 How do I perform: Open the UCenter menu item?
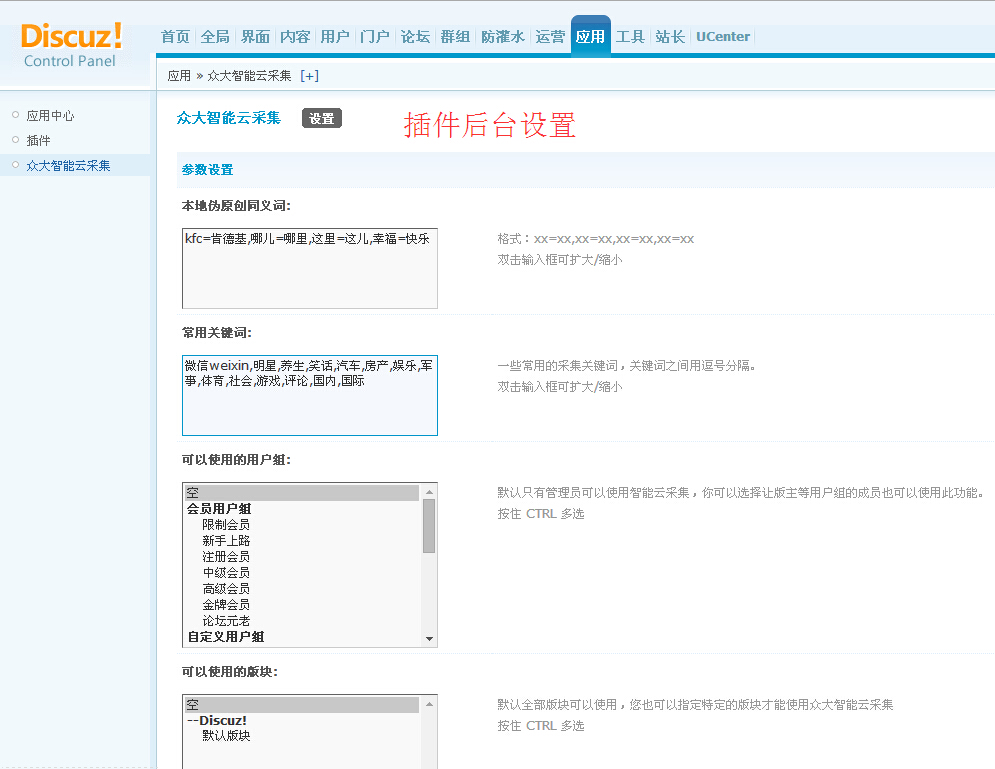point(722,35)
